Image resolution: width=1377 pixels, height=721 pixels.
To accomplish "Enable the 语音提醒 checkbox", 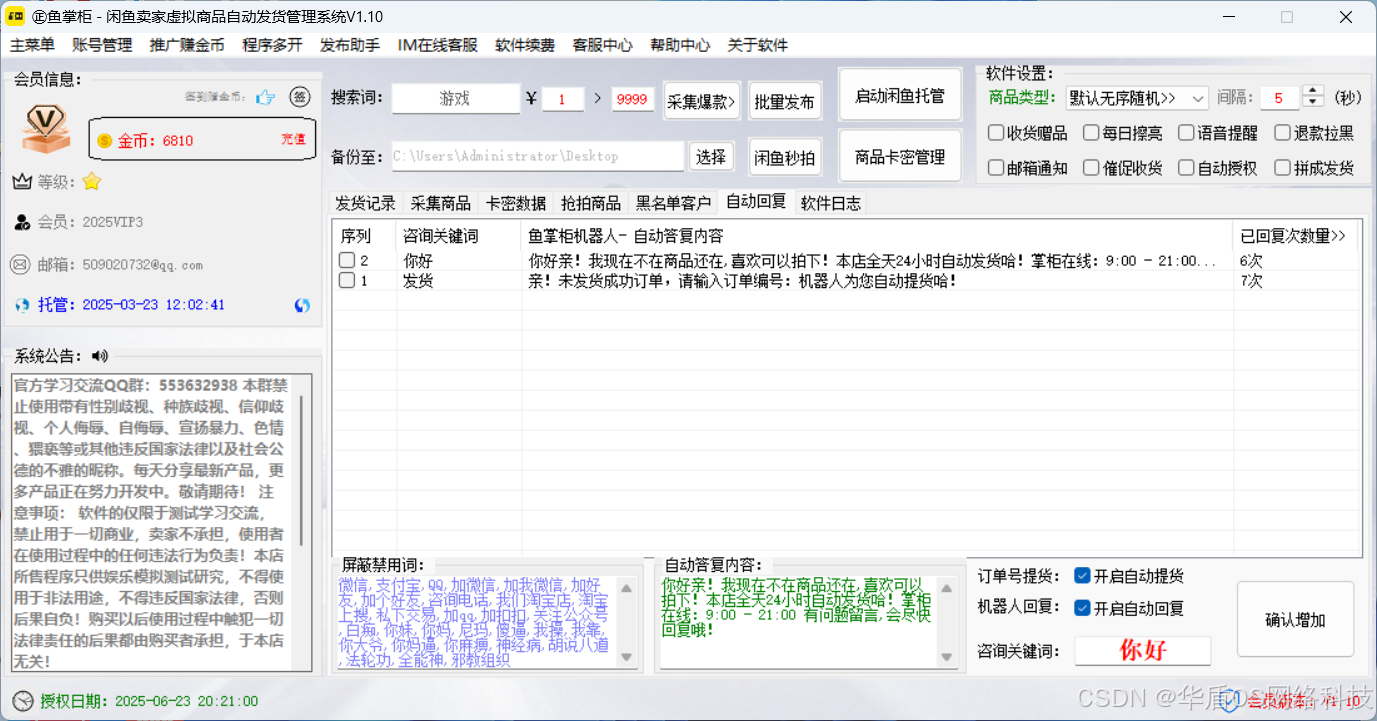I will pos(1186,133).
